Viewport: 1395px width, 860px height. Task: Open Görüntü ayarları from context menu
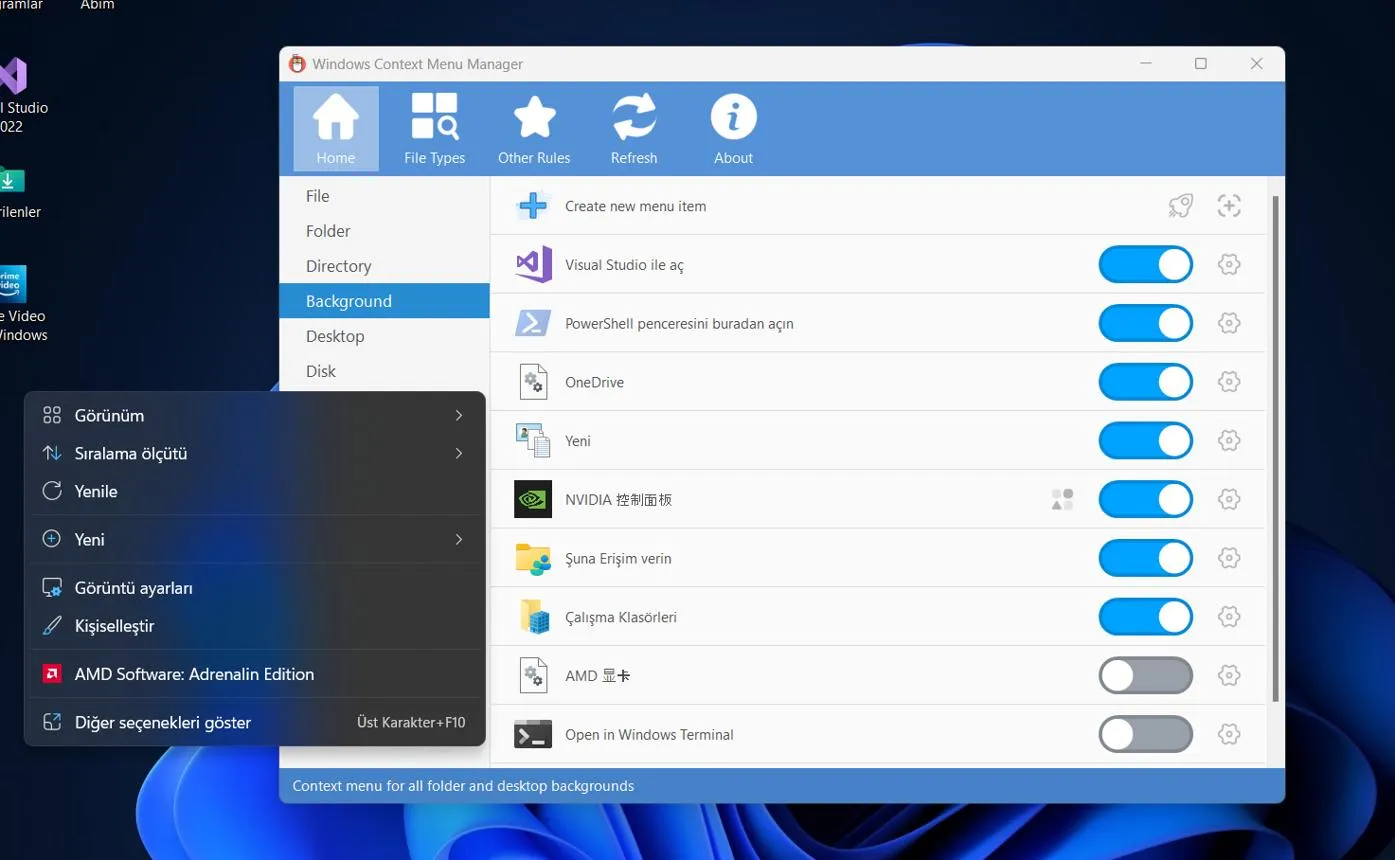pos(255,588)
